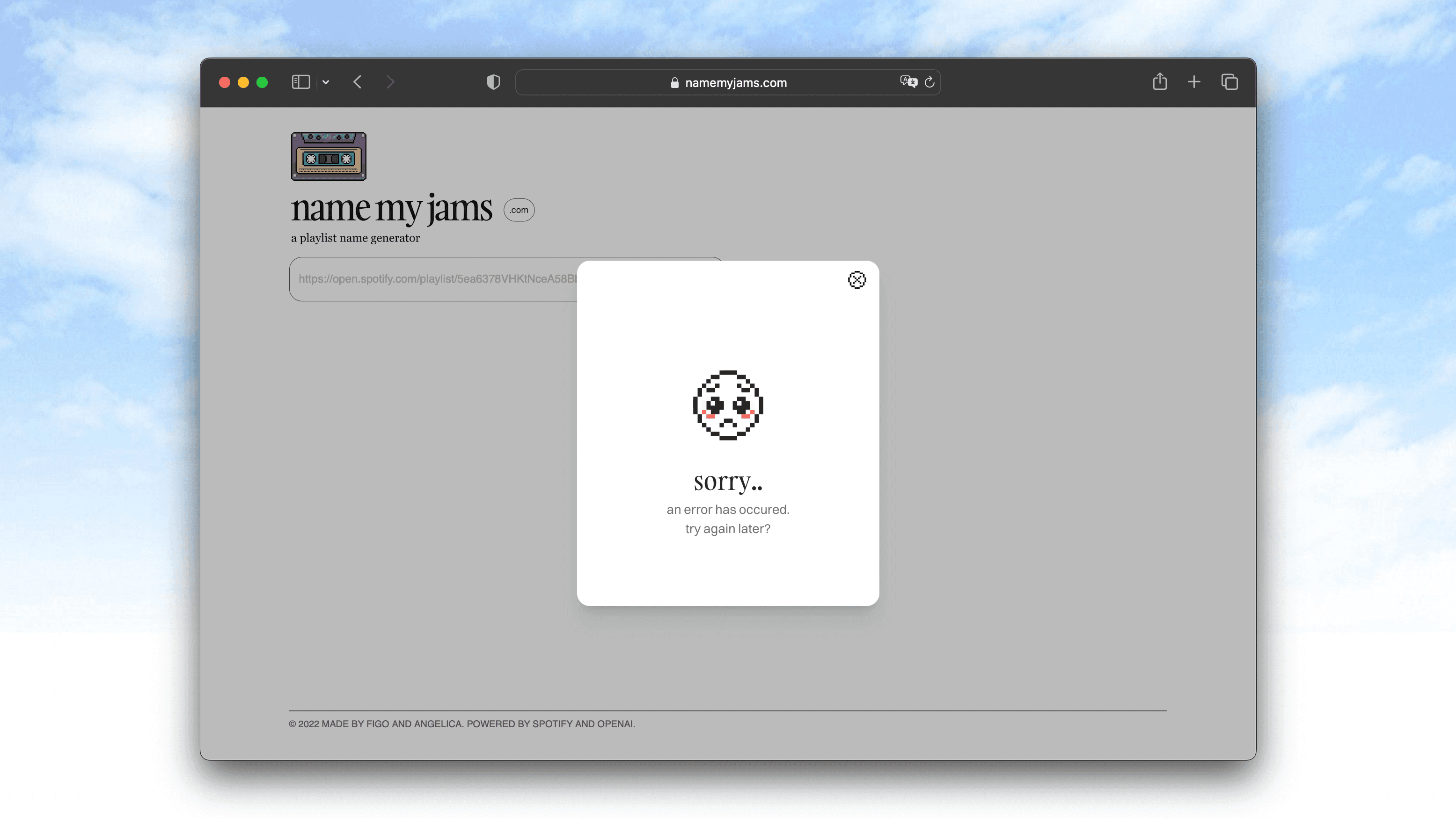Open a new tab with plus icon
Viewport: 1456px width, 819px height.
(1194, 82)
